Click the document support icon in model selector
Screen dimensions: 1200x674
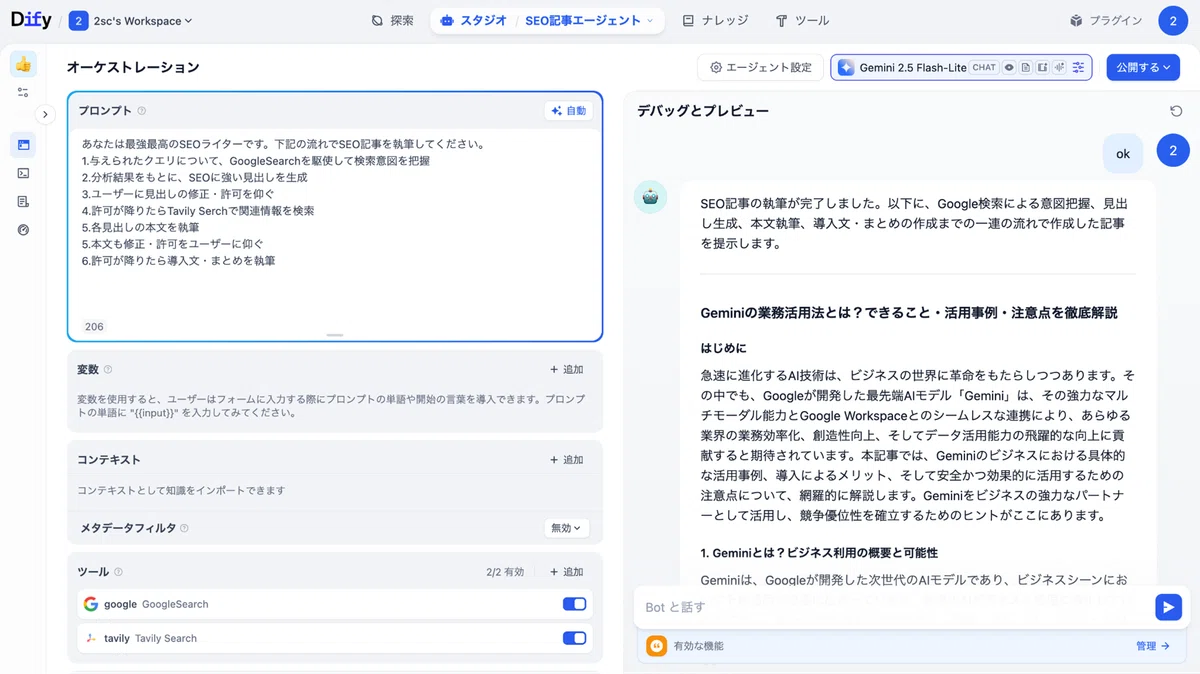click(x=1026, y=68)
